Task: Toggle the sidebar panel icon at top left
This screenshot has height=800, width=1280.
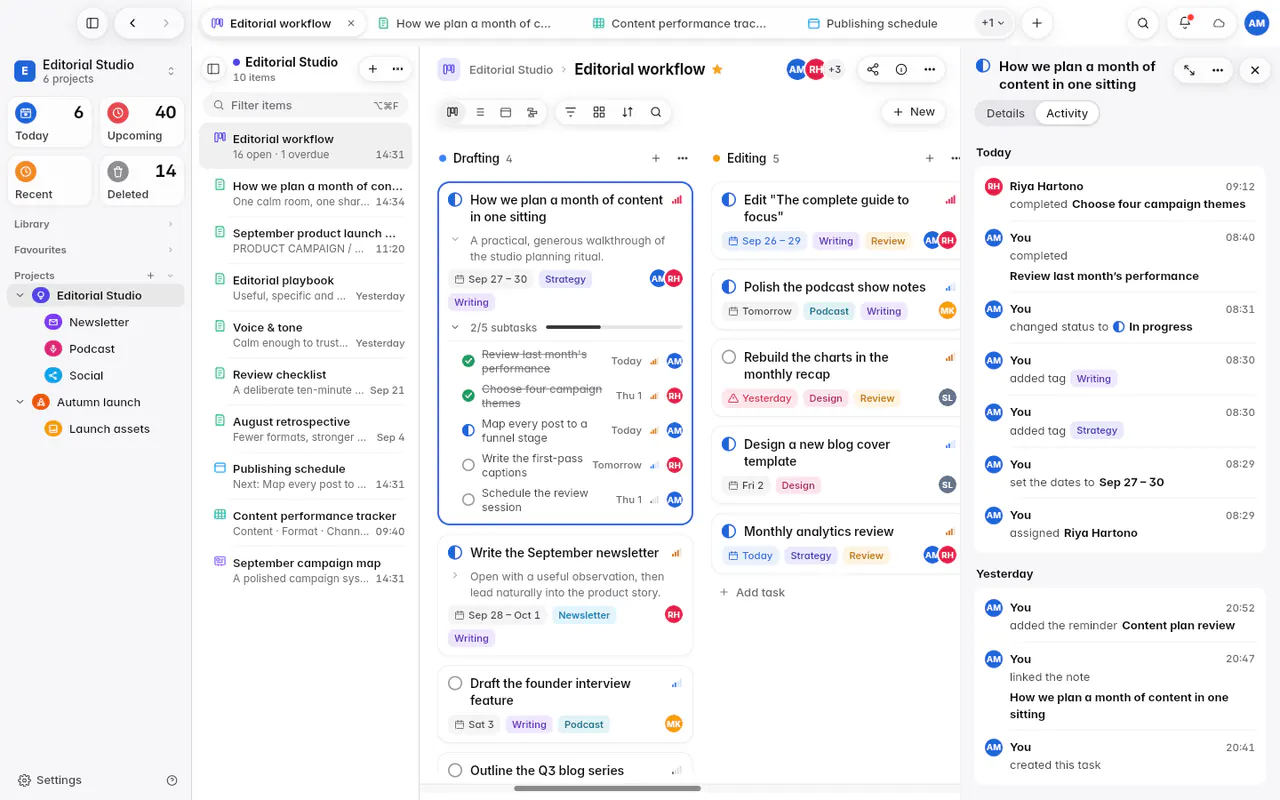Action: click(92, 23)
